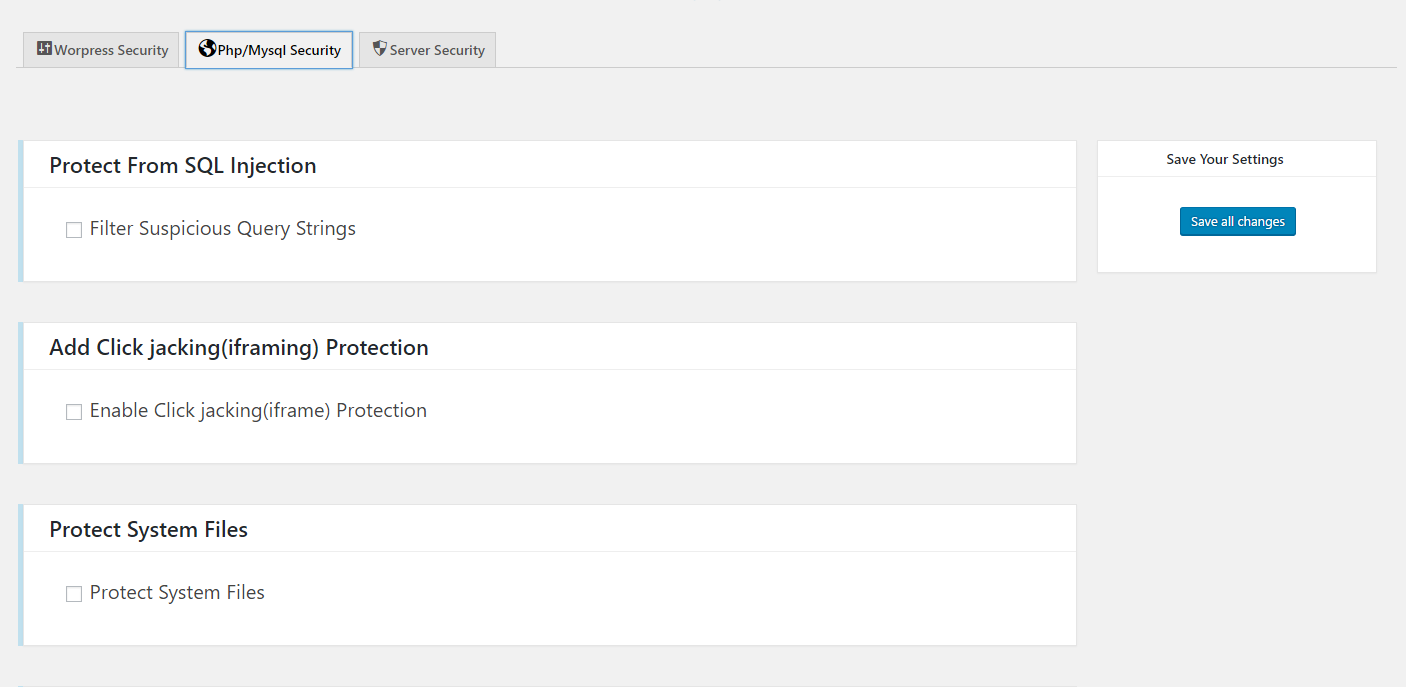Screen dimensions: 1406x687
Task: Click the Protect System Files checkbox label text
Action: (x=177, y=593)
